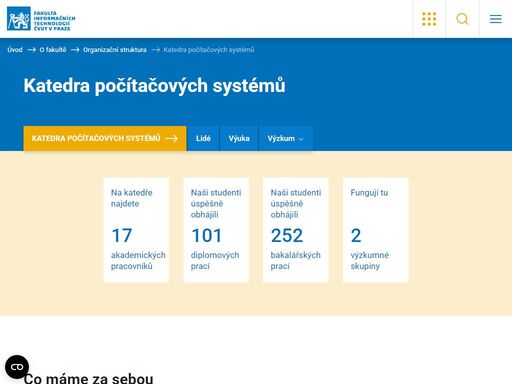Select Katedra počítačových systémů breadcrumb item
Screen dimensions: 512x384
pos(209,50)
